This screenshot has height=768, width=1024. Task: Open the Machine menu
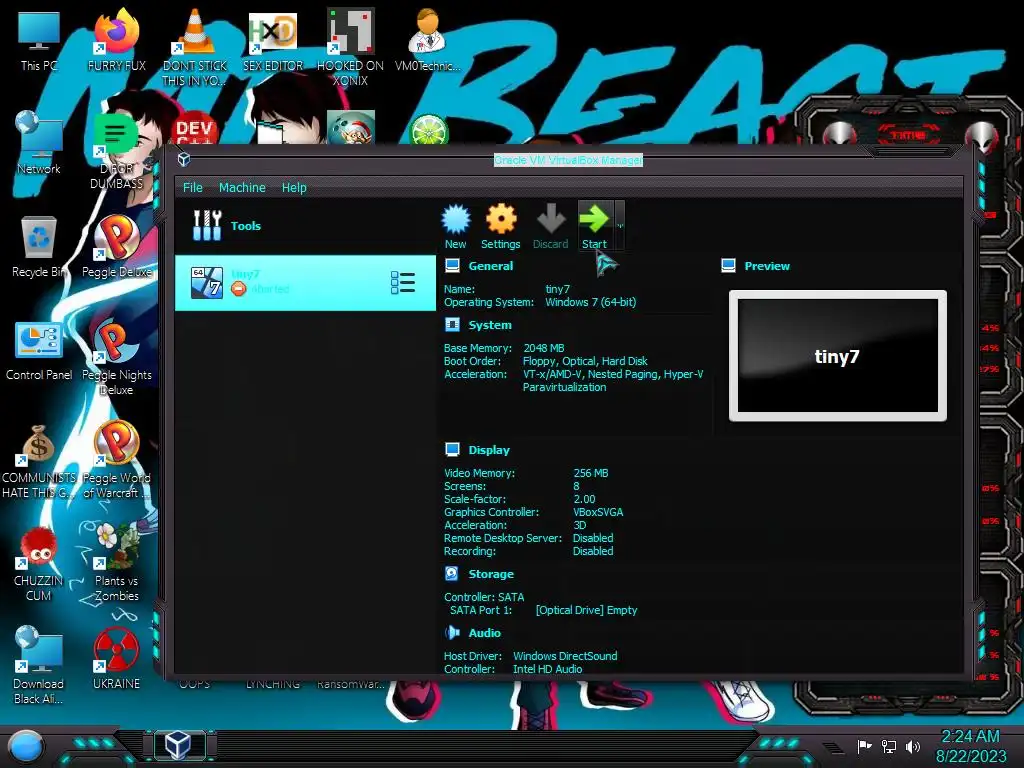(242, 187)
